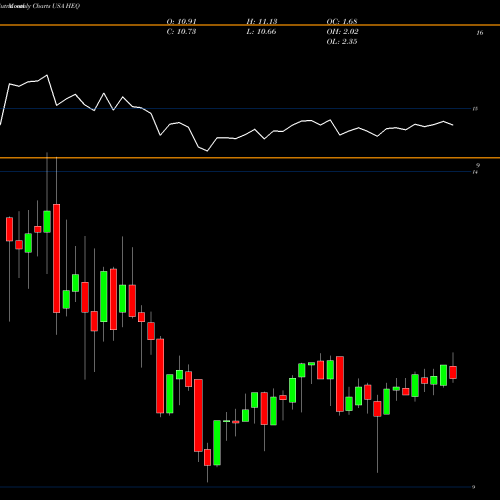
Task: Click the open price value O: 10.91
Action: [182, 22]
